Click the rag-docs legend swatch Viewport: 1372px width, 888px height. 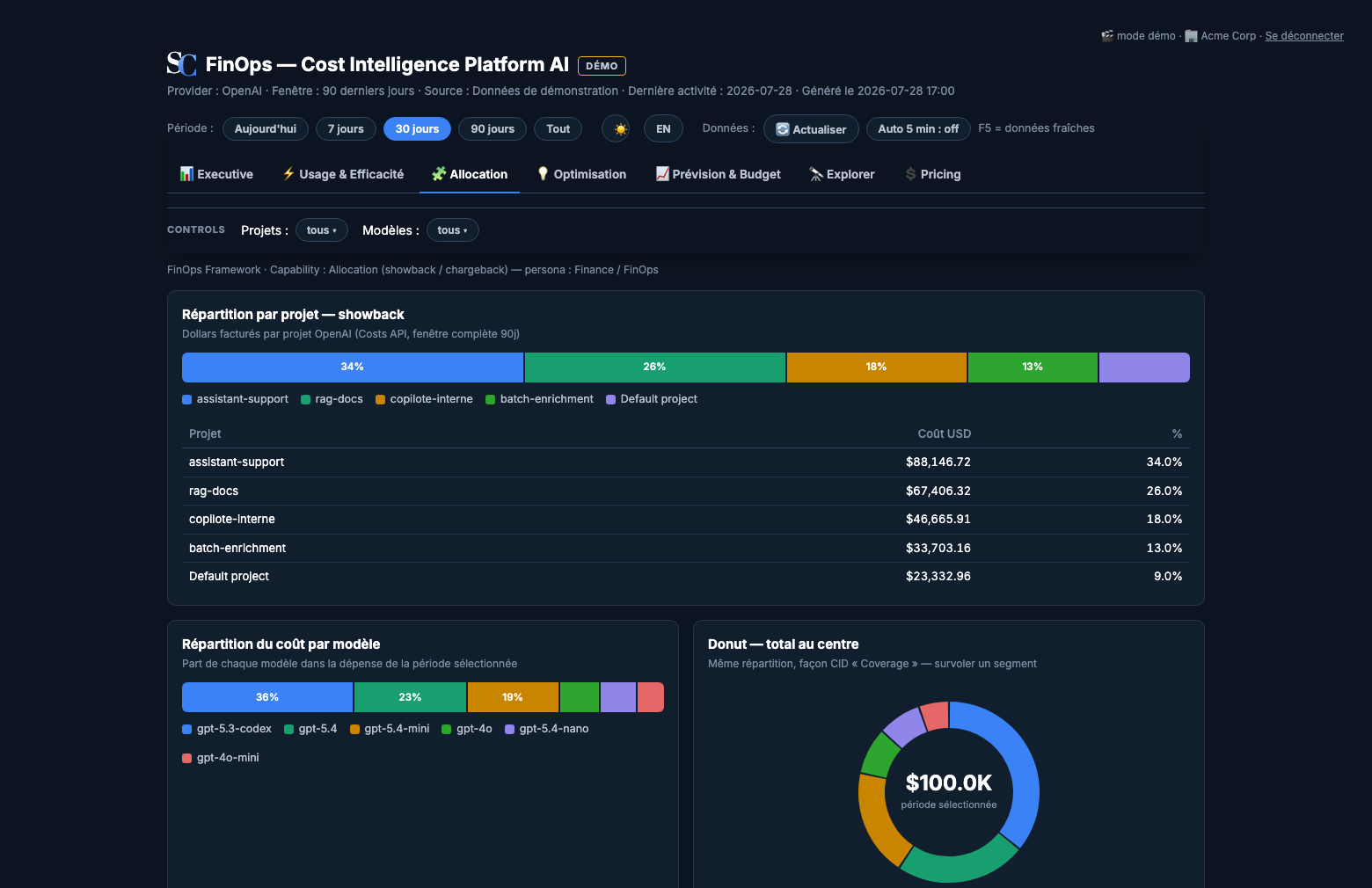point(305,399)
